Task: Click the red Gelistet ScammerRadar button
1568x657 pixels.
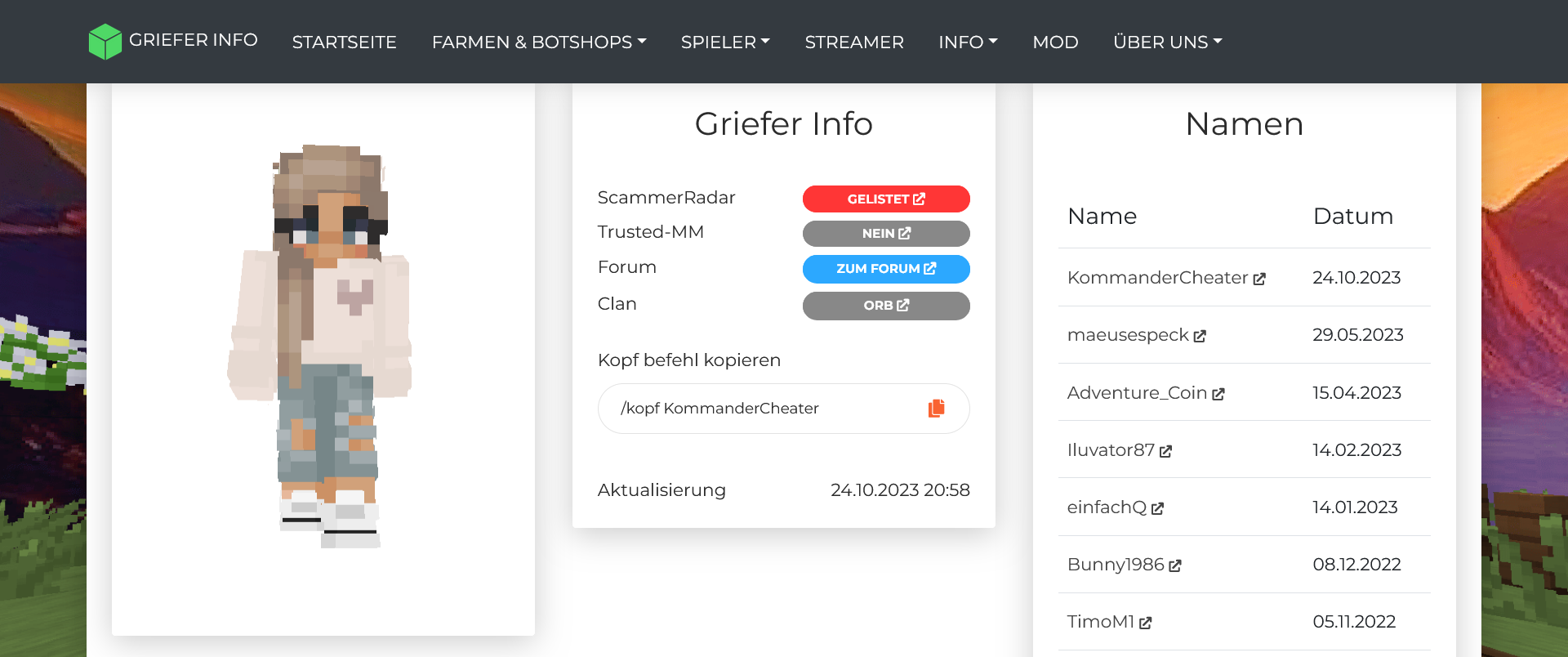Action: click(x=886, y=199)
